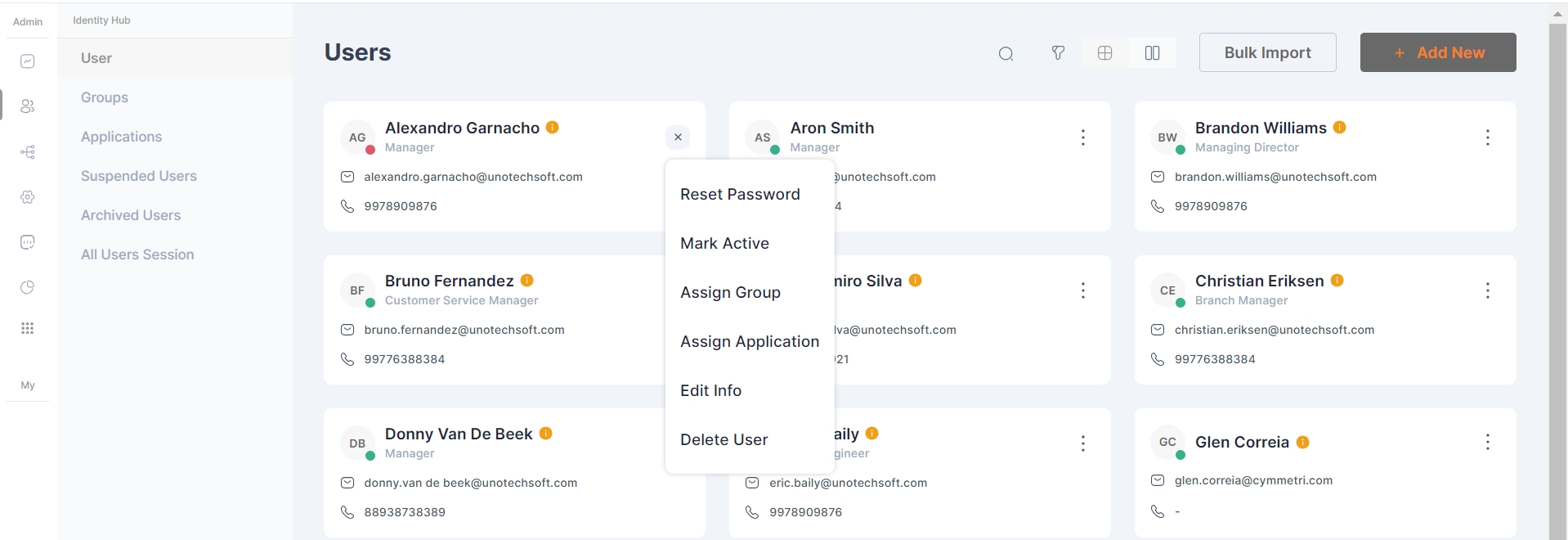The height and width of the screenshot is (540, 1568).
Task: Open the settings gear sidebar icon
Action: (28, 197)
